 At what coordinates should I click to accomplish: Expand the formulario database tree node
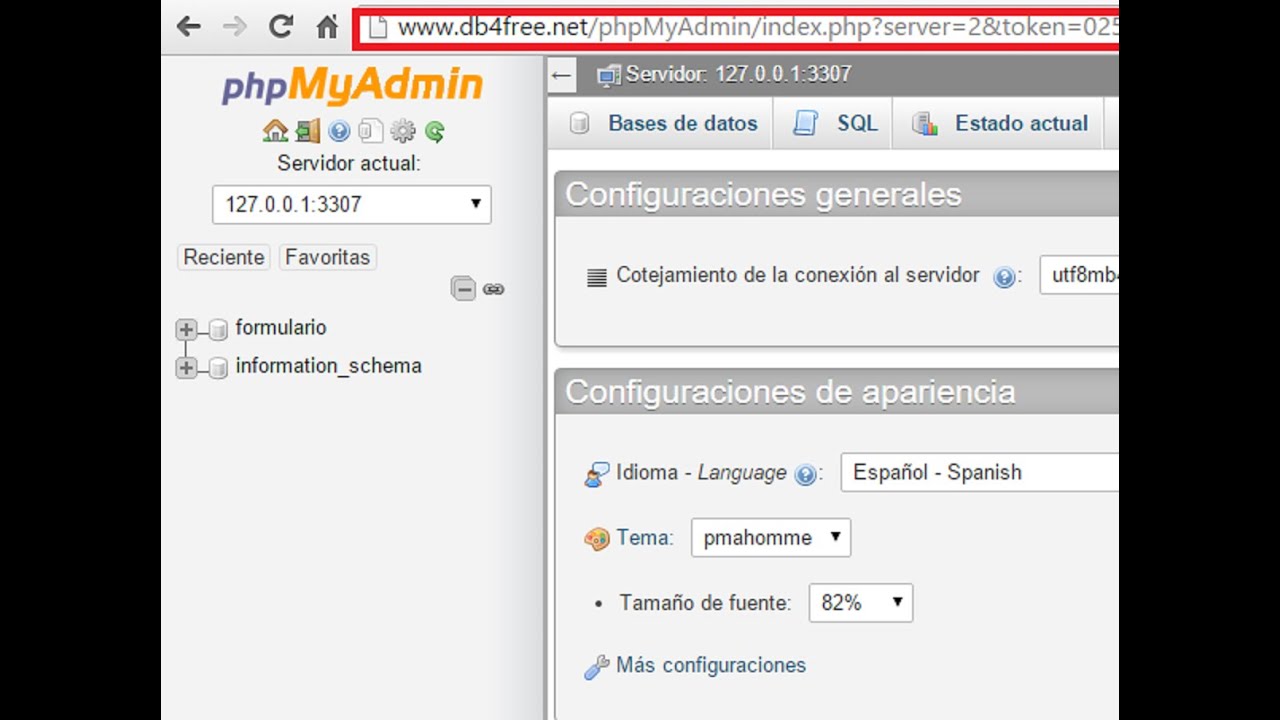[186, 329]
